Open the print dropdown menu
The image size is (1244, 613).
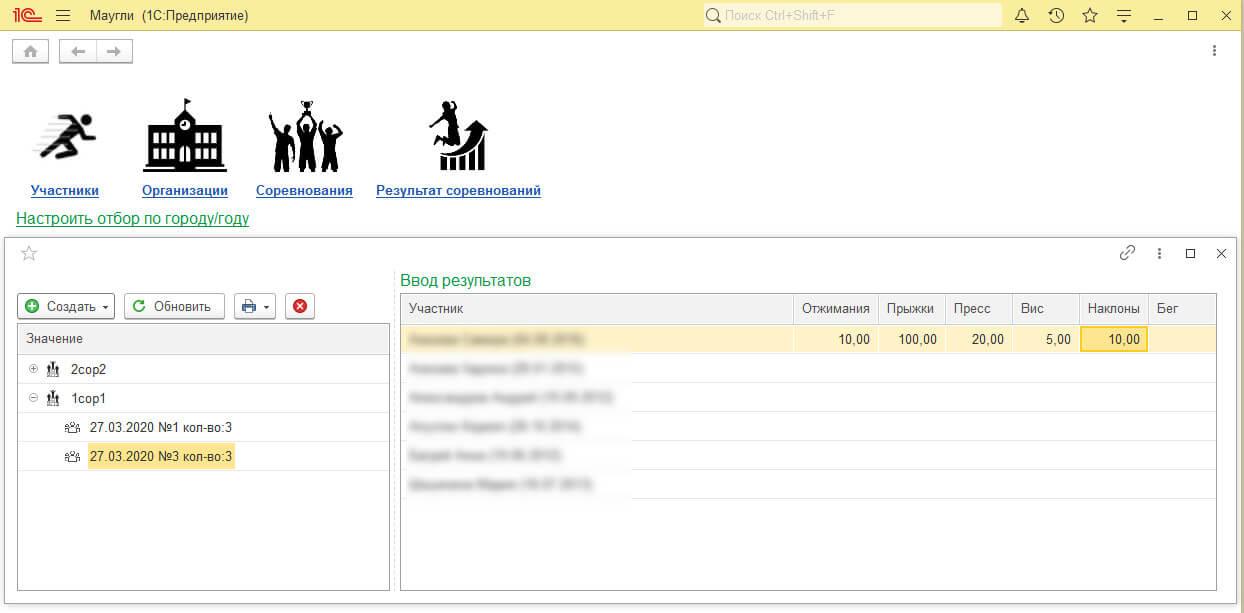point(255,307)
